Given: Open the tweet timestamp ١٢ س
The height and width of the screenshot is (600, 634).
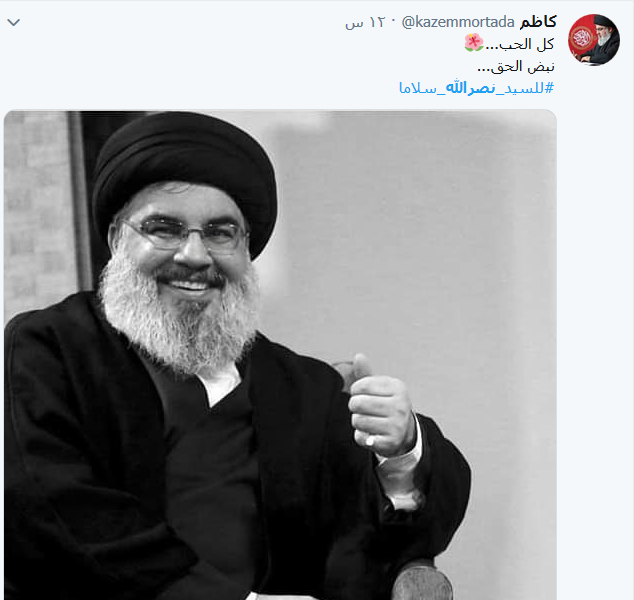Looking at the screenshot, I should (365, 23).
